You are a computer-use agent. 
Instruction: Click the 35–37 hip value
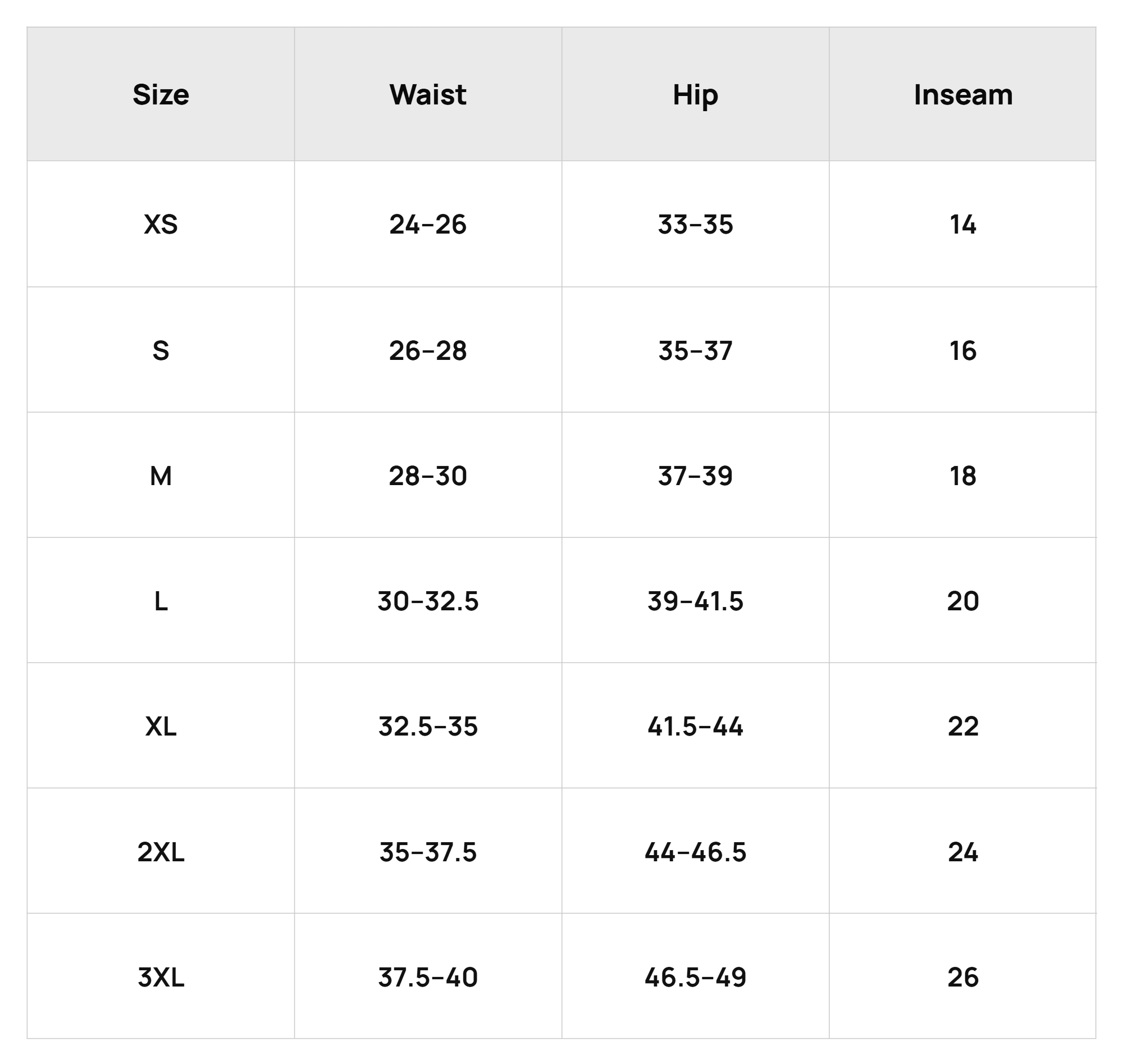695,350
